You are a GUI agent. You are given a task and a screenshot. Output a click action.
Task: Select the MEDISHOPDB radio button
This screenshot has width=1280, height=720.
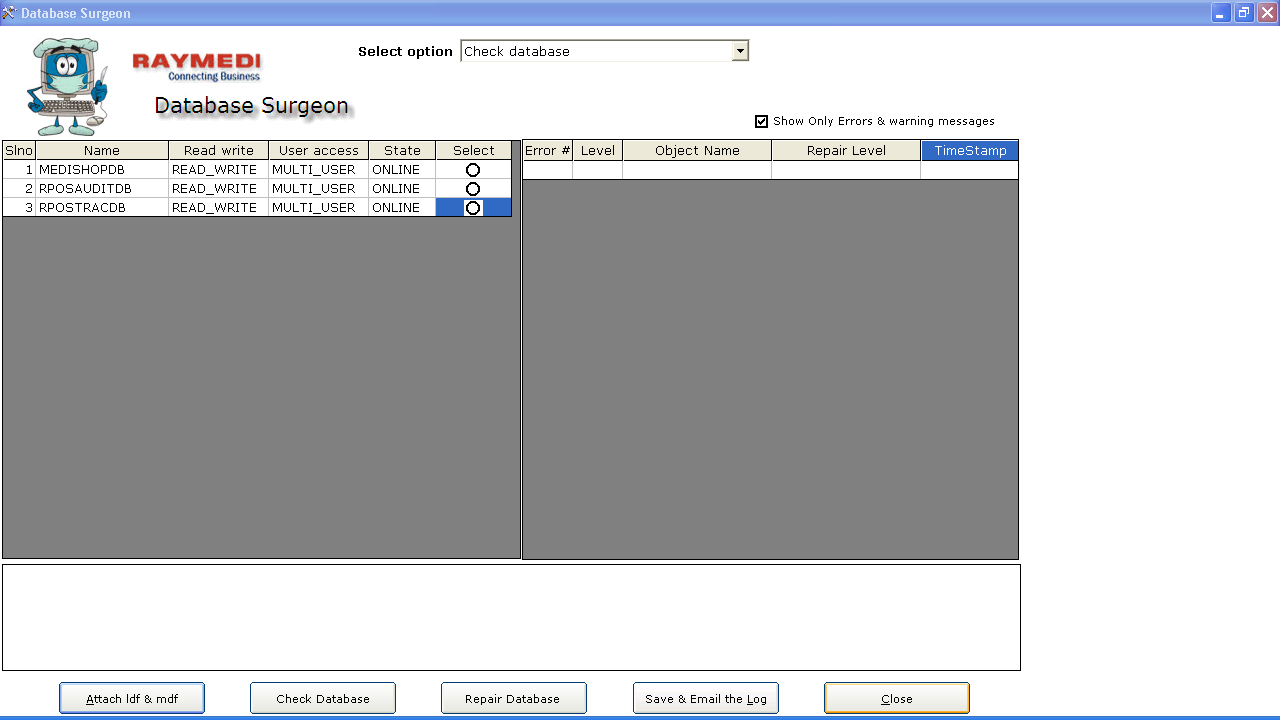473,170
